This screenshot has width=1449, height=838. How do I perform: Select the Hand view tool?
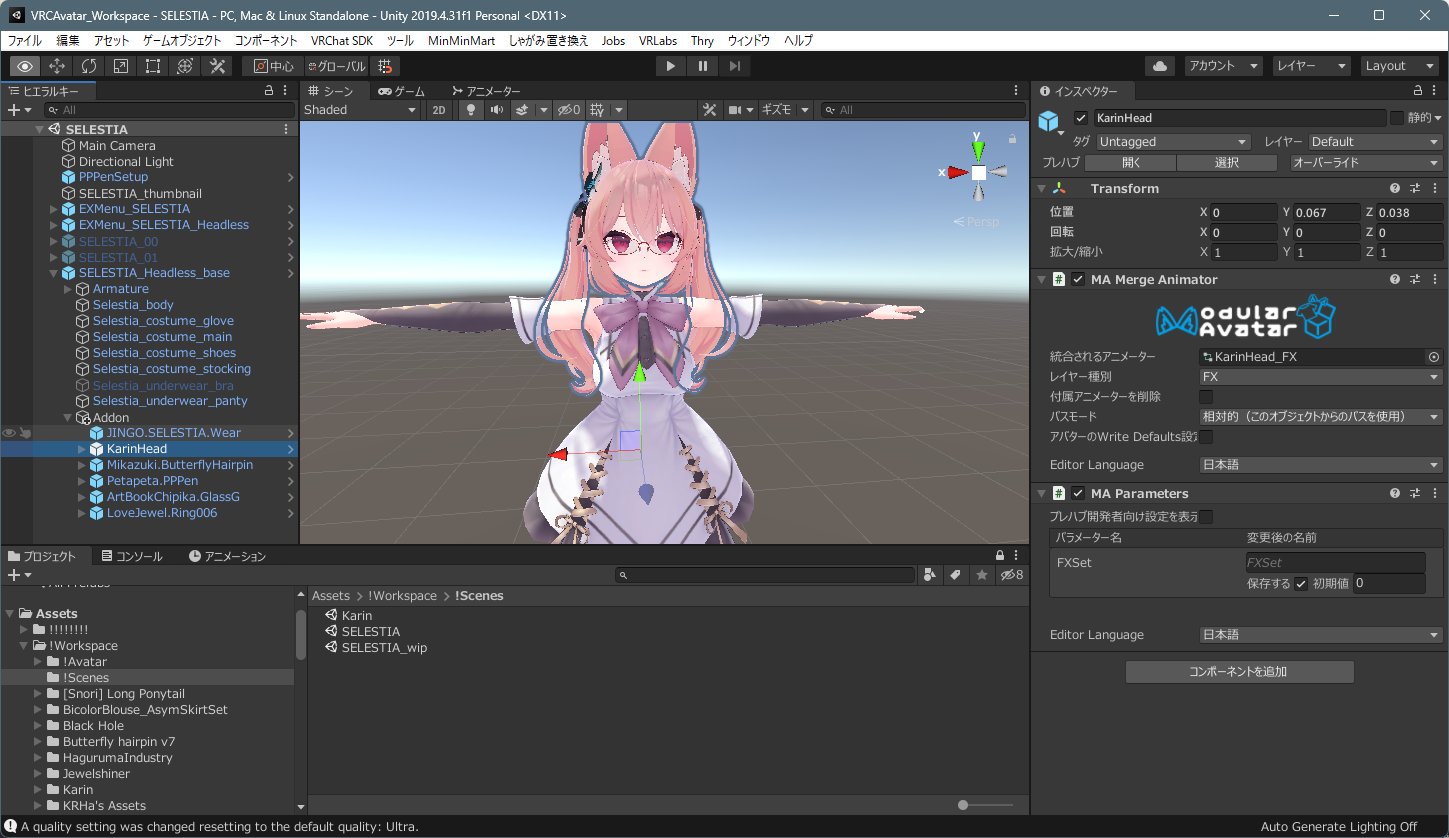pyautogui.click(x=26, y=66)
